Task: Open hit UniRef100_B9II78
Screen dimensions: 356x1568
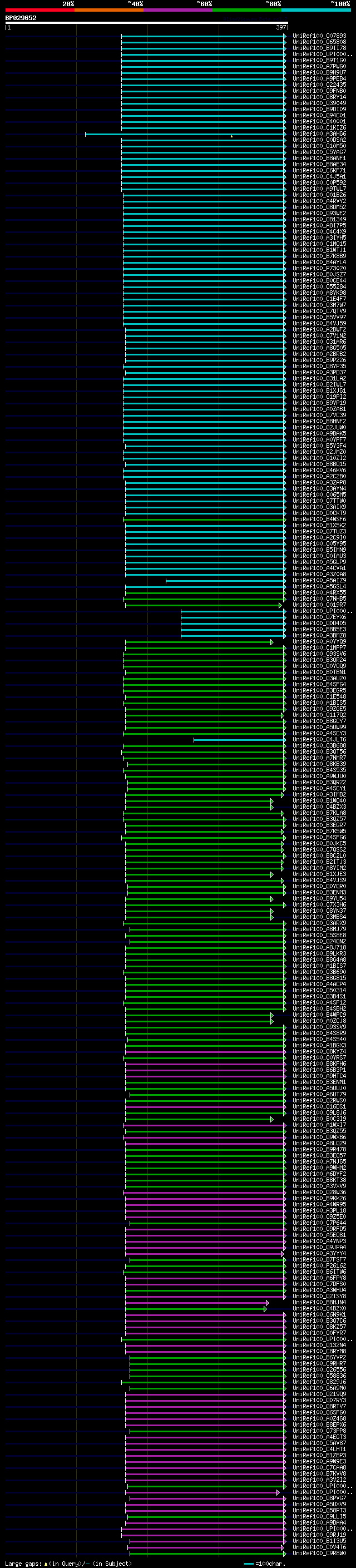Action: point(319,48)
